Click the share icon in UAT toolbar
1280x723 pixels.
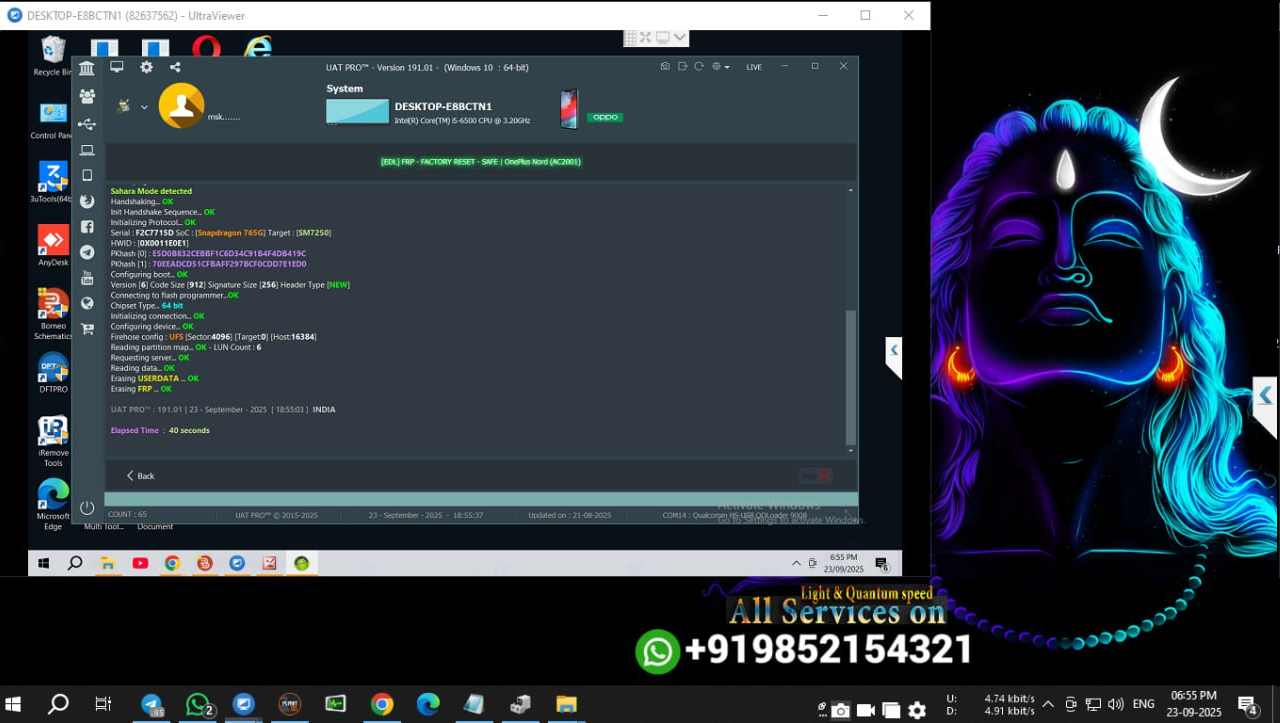(x=175, y=67)
